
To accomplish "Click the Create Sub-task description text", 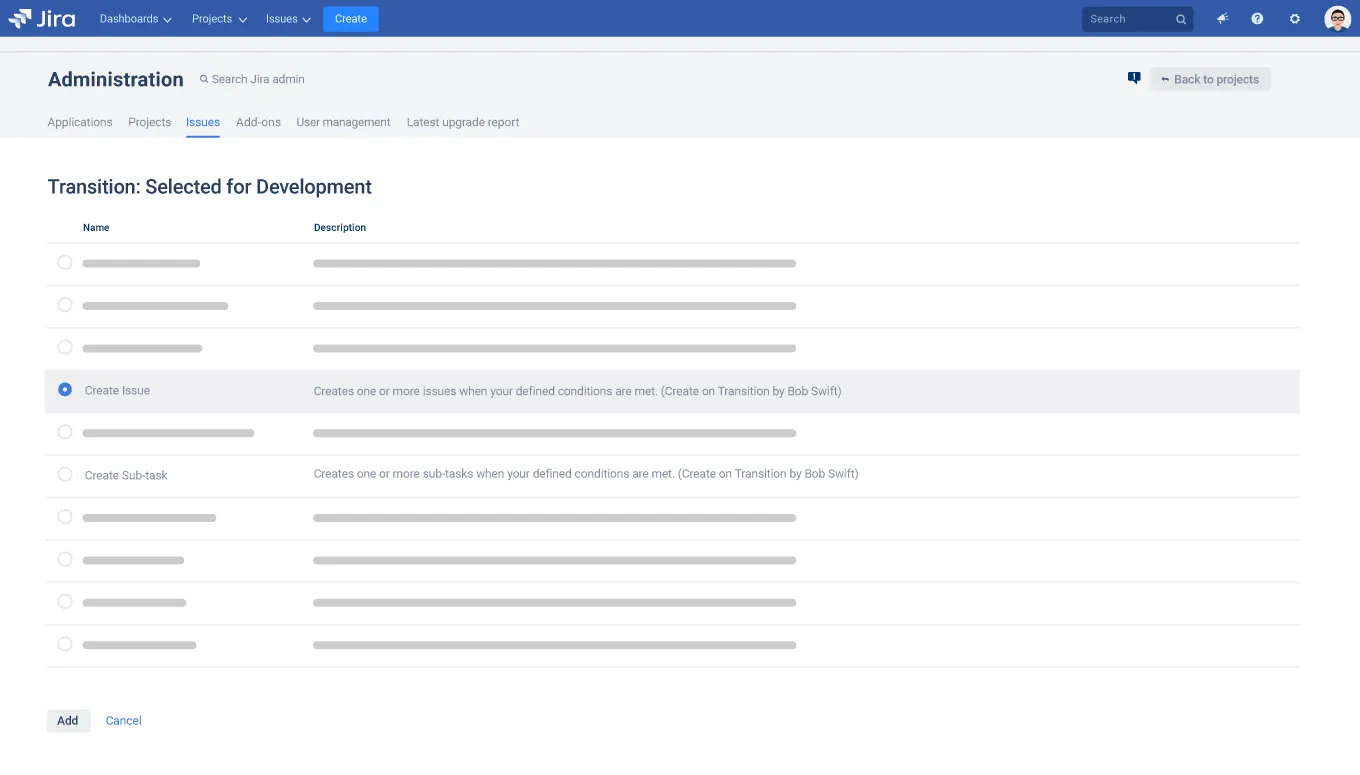I will point(586,474).
